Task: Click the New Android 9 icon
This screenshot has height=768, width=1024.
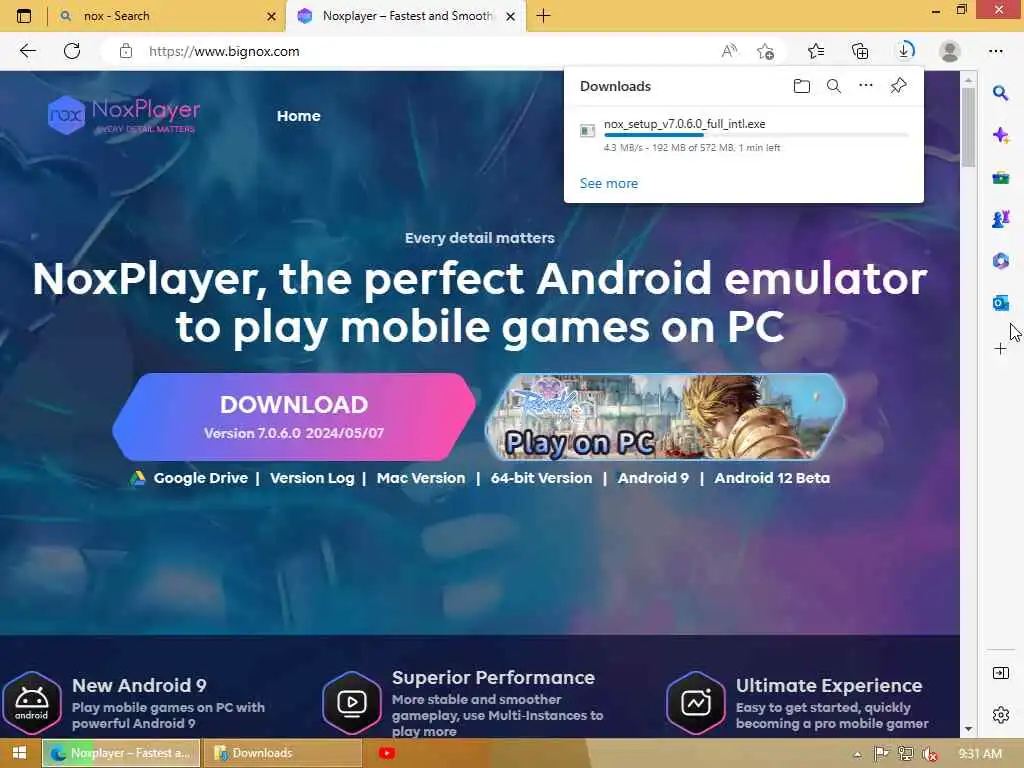Action: [31, 703]
